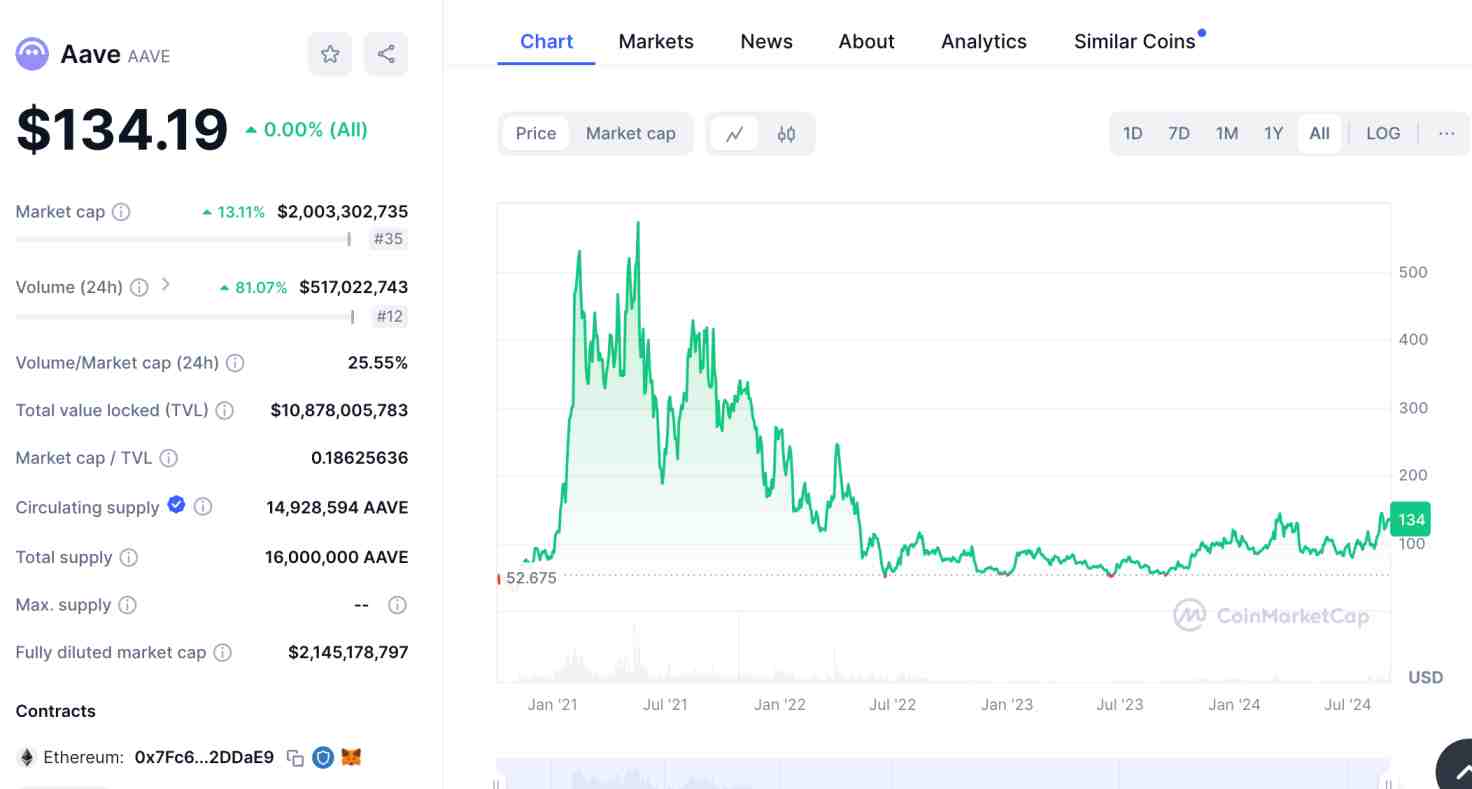Click Total supply info icon
This screenshot has width=1472, height=789.
coord(129,557)
